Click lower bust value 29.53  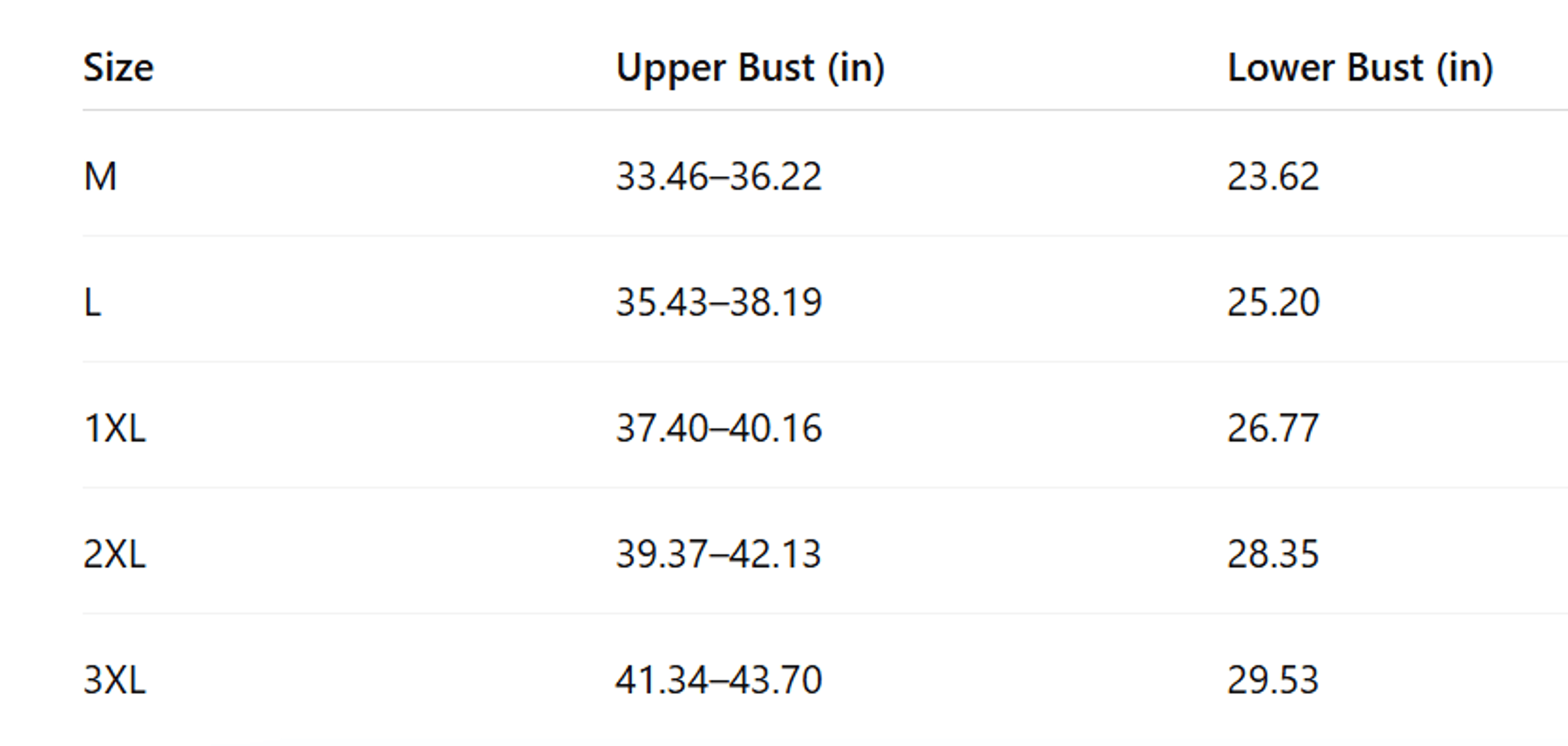click(1273, 680)
